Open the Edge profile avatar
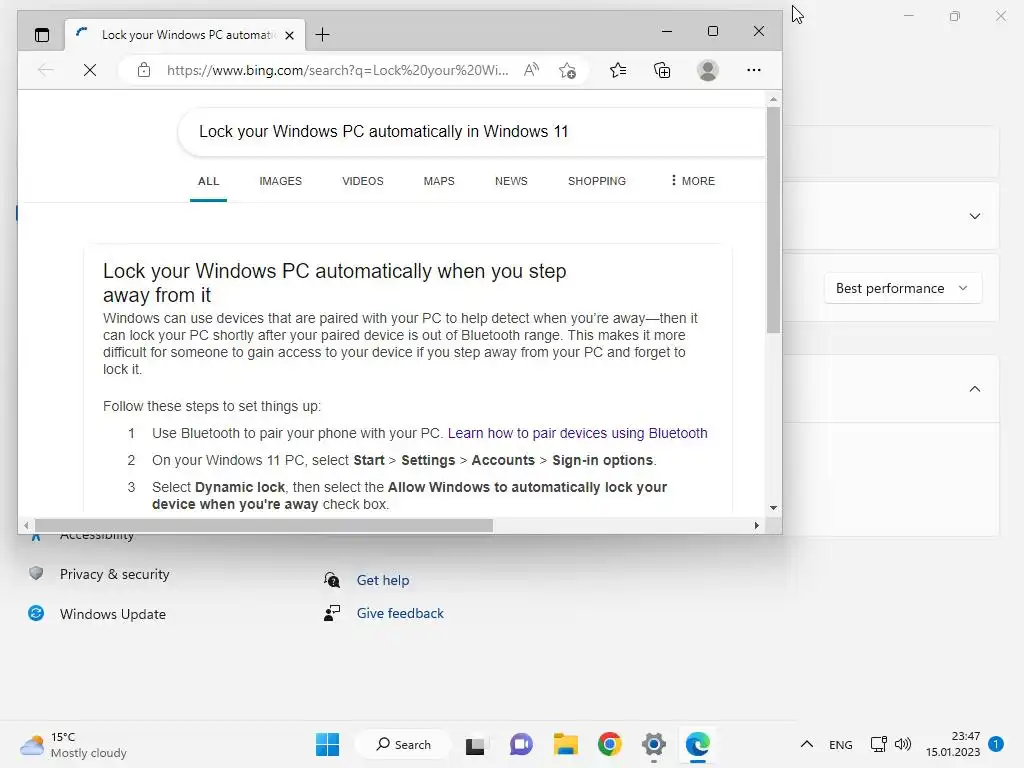This screenshot has width=1024, height=768. [707, 70]
